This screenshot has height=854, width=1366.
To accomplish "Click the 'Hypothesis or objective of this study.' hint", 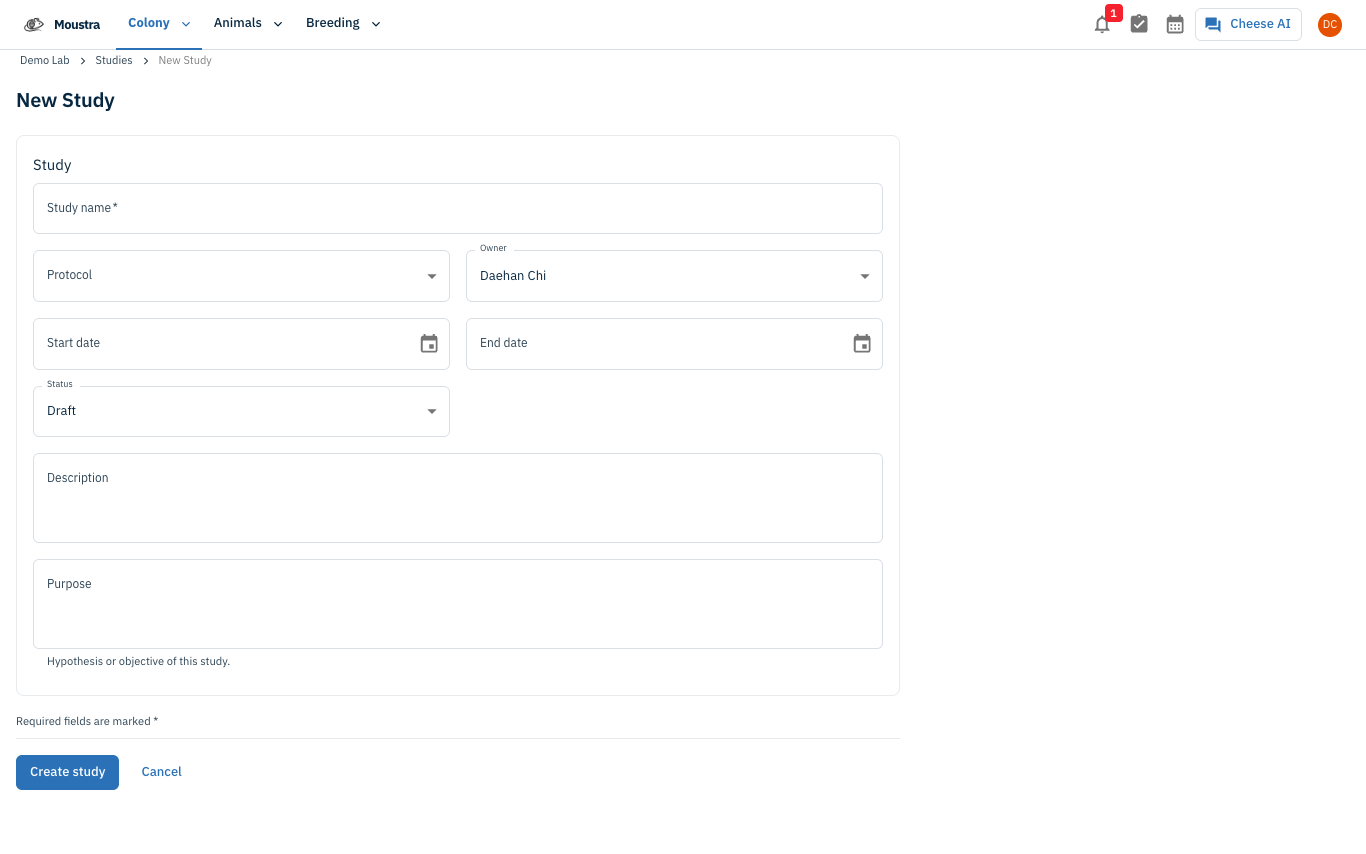I will coord(138,662).
